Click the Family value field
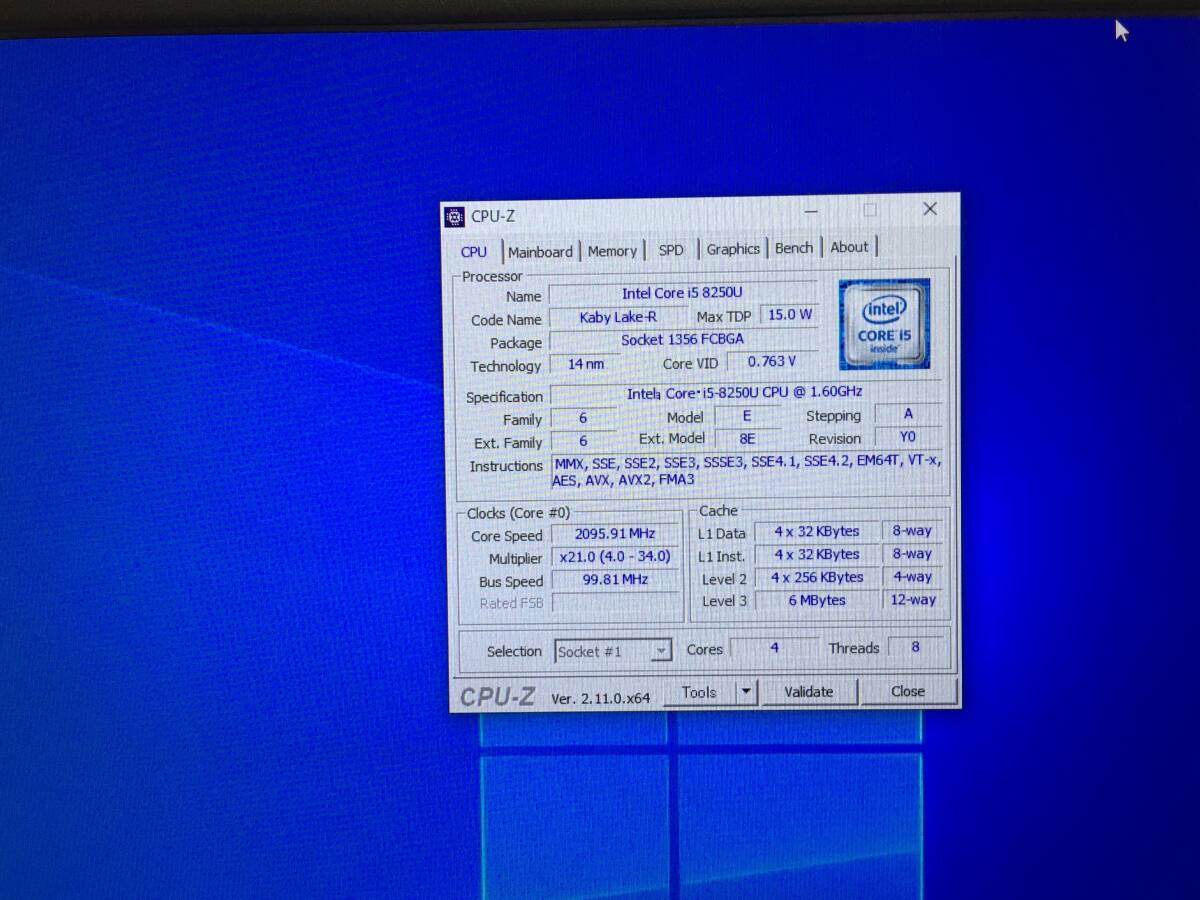 coord(583,418)
